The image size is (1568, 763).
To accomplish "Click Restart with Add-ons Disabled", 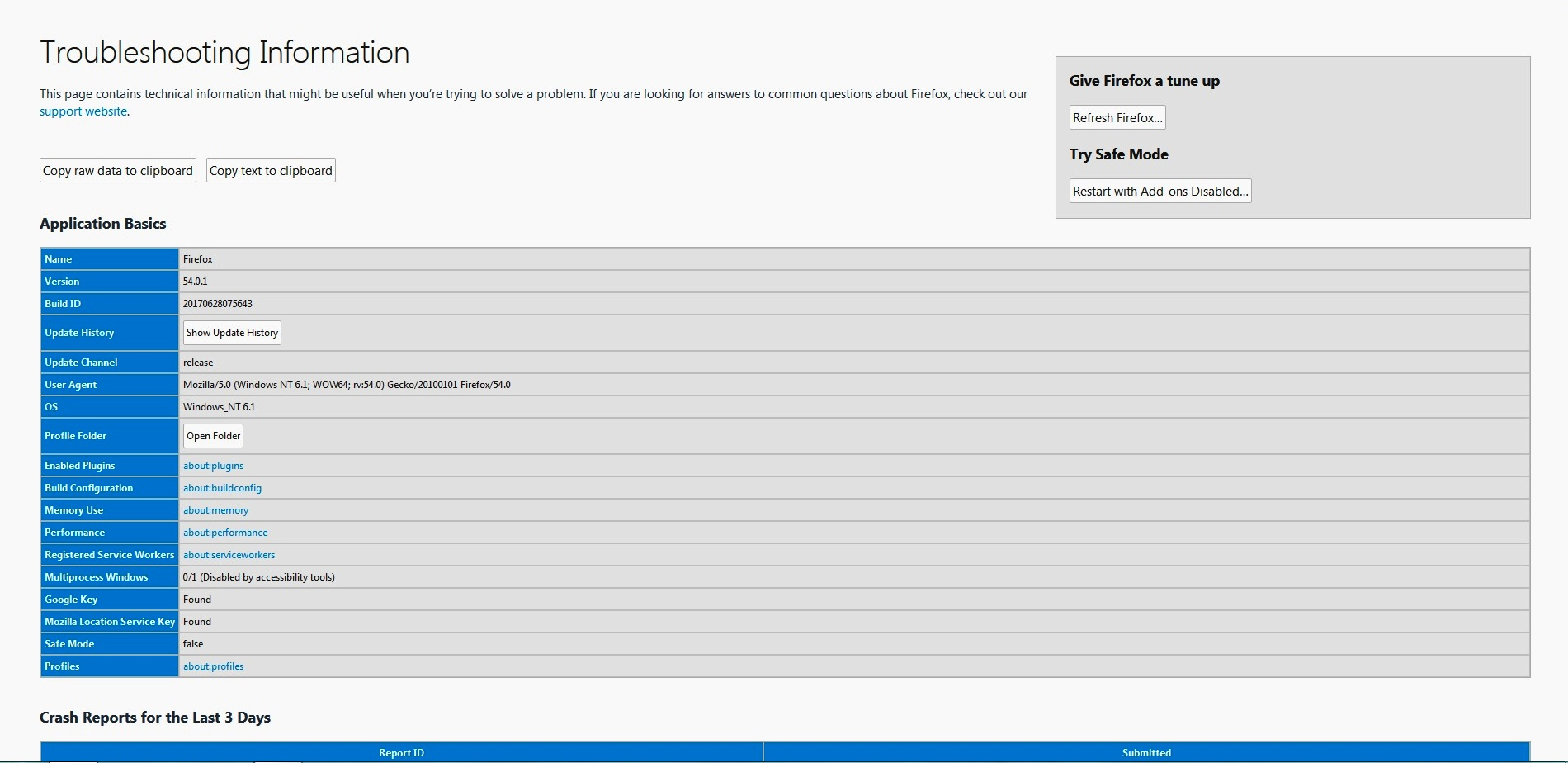I will coord(1160,191).
